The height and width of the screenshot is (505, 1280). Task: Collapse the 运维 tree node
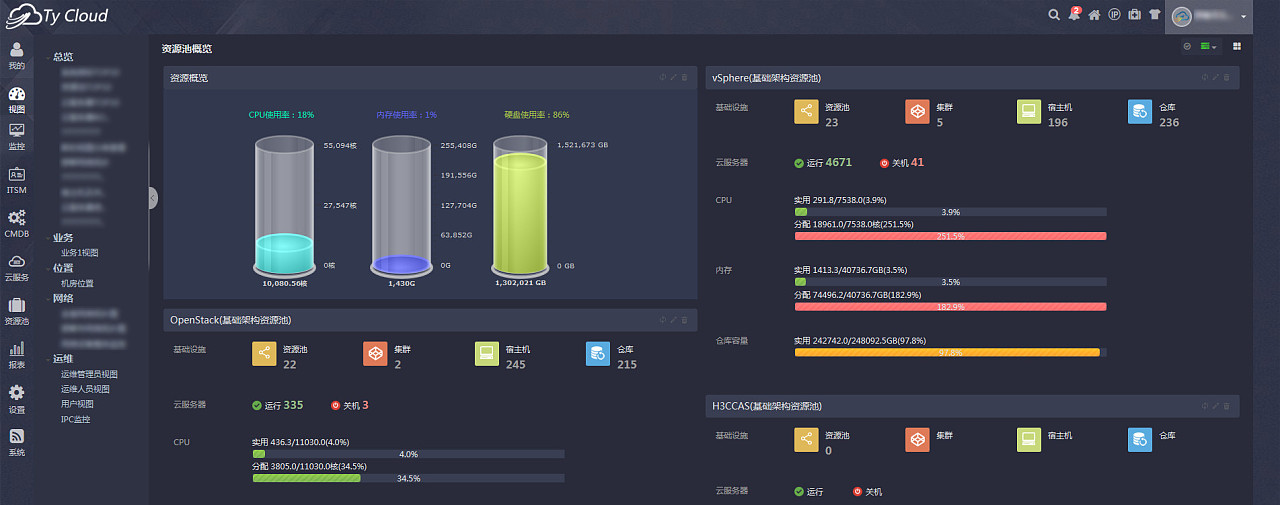[48, 358]
